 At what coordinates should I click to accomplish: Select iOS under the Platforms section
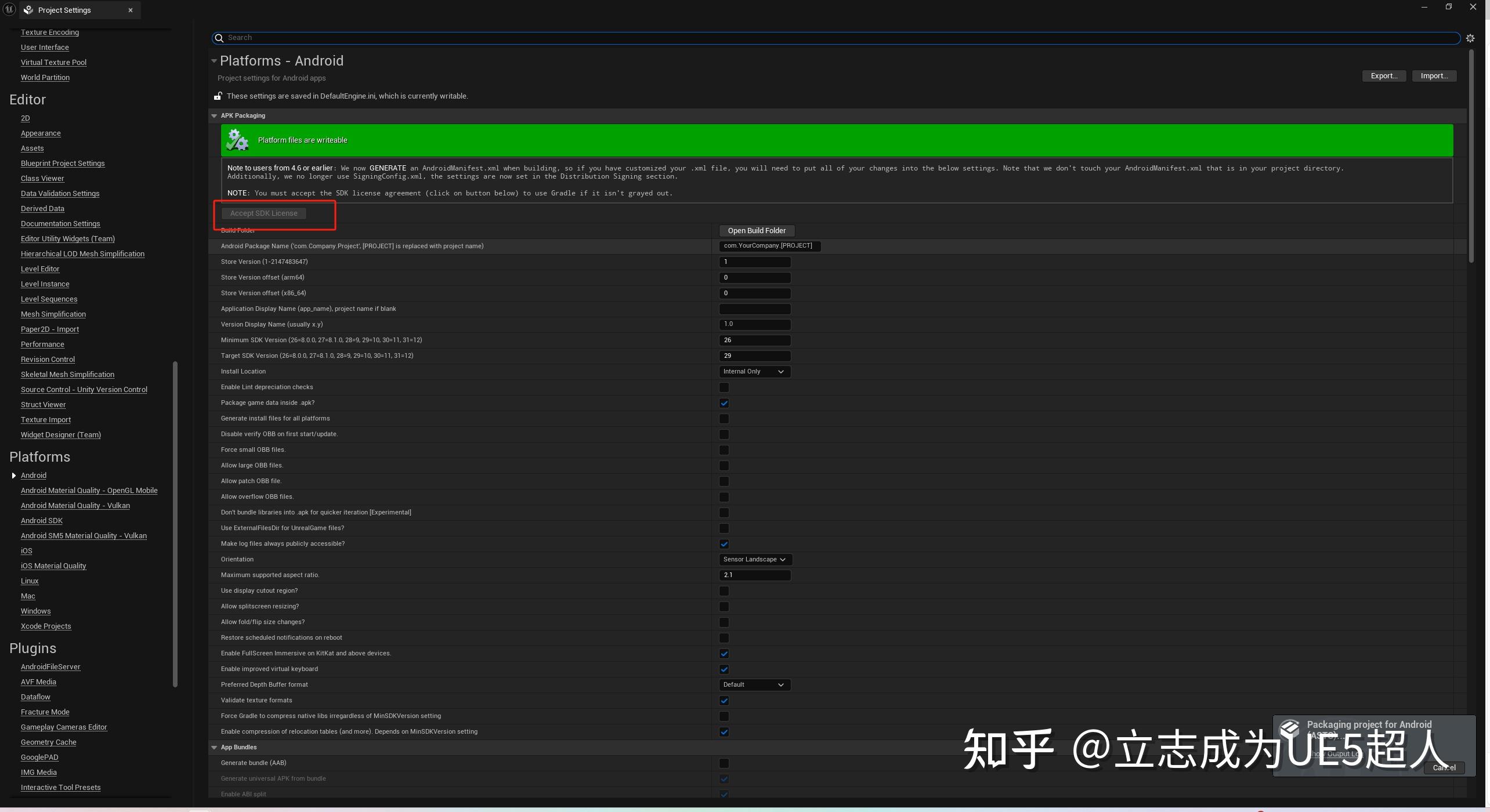(26, 550)
